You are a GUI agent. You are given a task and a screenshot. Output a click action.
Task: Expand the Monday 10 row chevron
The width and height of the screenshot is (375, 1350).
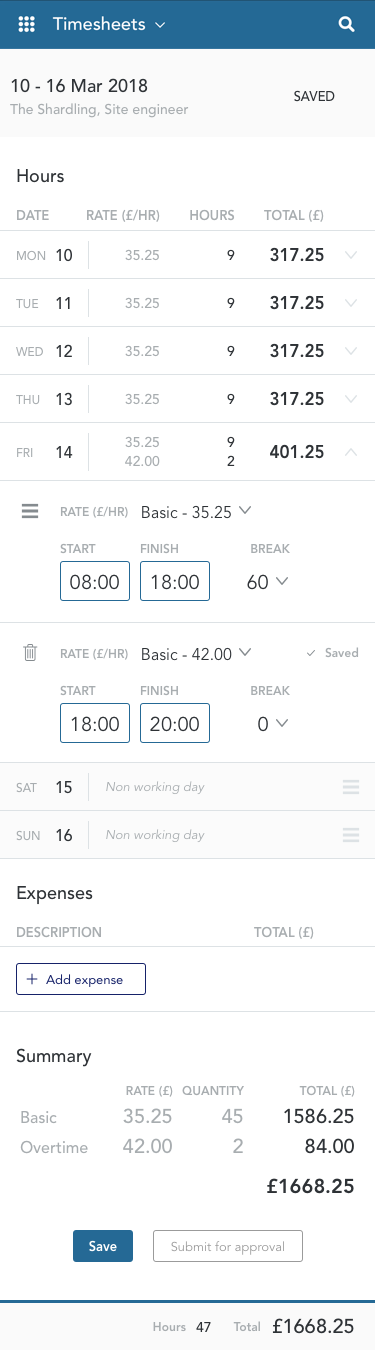point(350,255)
